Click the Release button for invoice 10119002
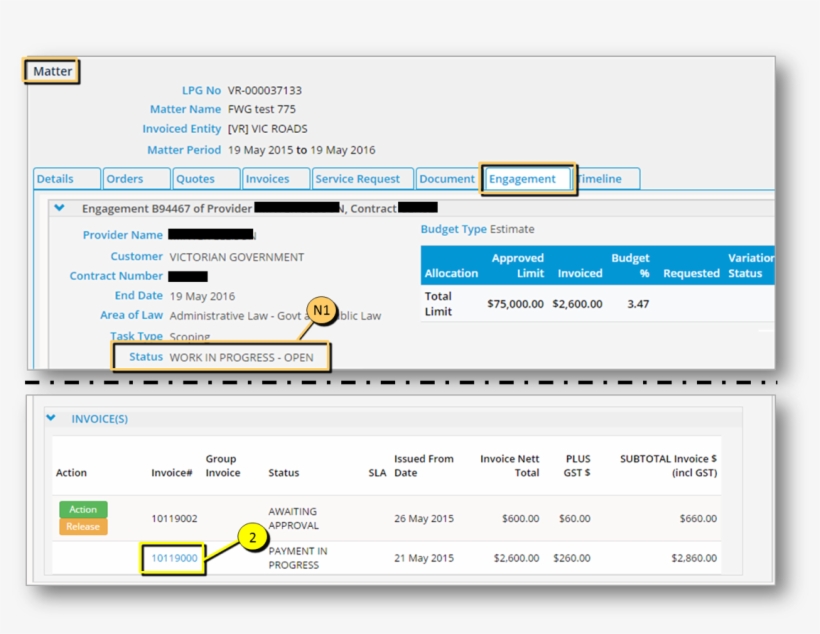Viewport: 820px width, 634px height. (83, 526)
